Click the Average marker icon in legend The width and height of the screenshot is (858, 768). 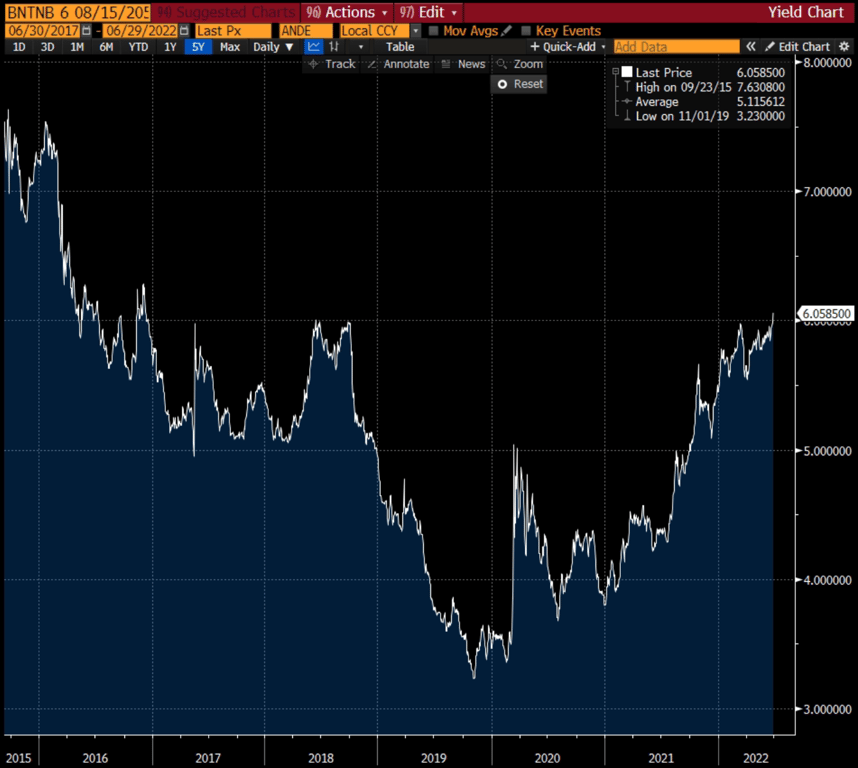pyautogui.click(x=627, y=101)
